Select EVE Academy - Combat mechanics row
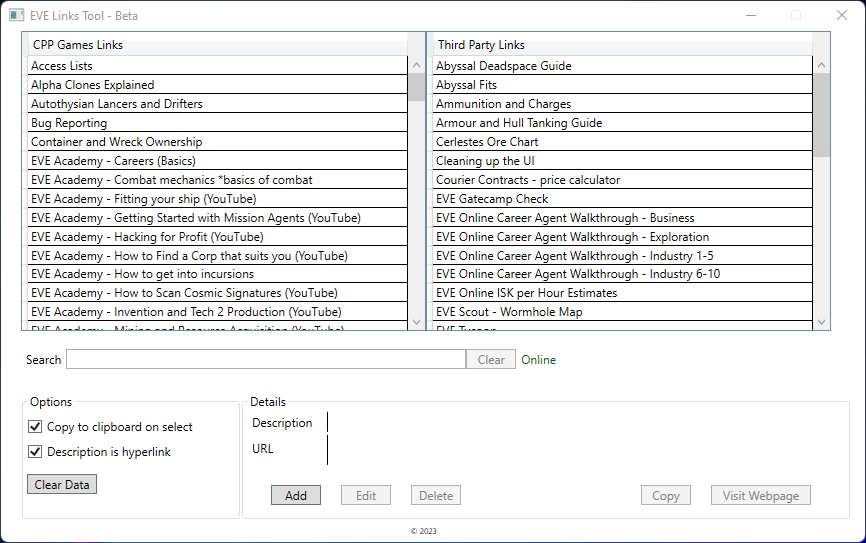 point(218,180)
